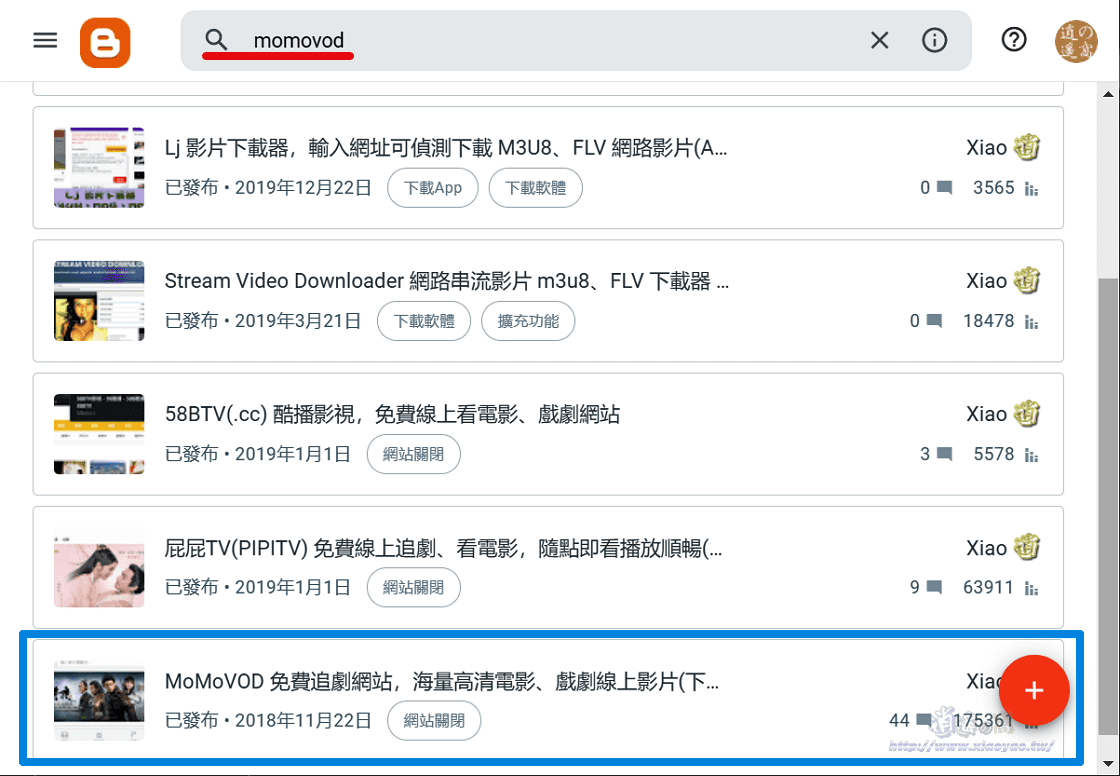Click the 擴充功能 label chip
1120x776 pixels.
click(528, 321)
